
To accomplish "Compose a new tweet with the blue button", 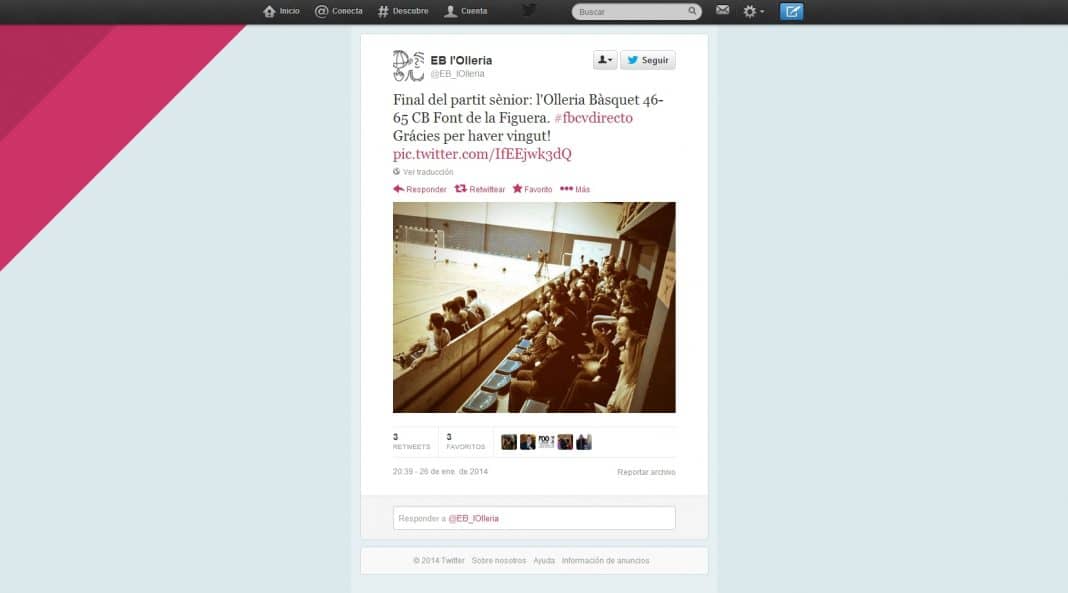I will [791, 12].
